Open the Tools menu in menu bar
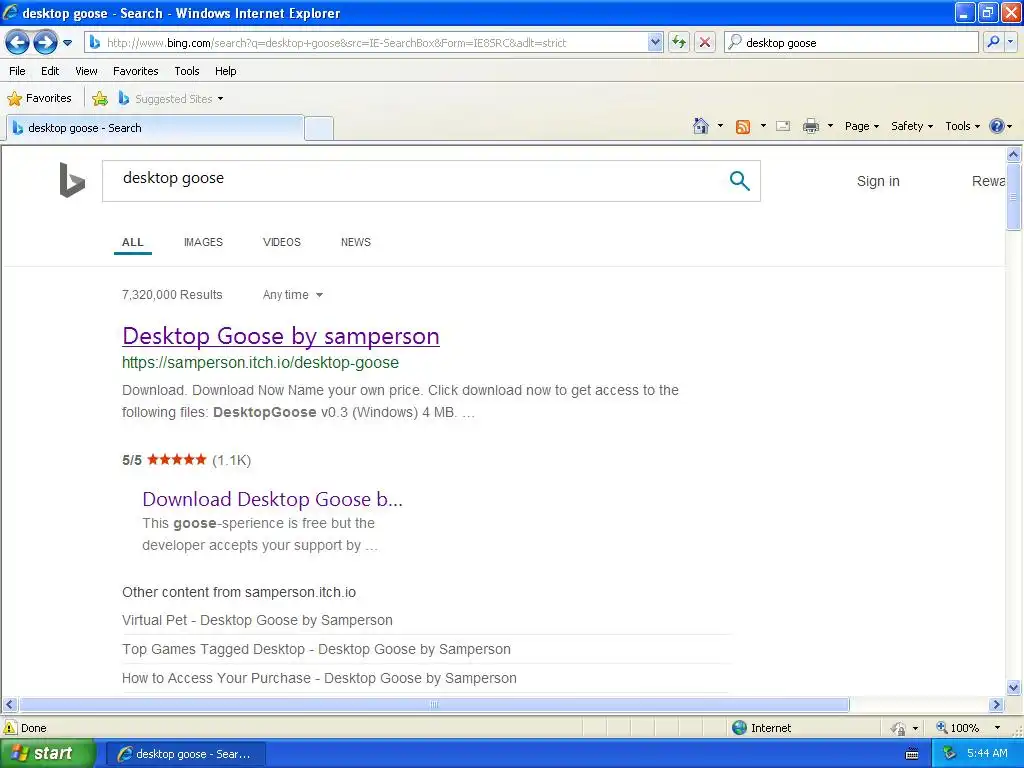Viewport: 1024px width, 768px height. [187, 71]
